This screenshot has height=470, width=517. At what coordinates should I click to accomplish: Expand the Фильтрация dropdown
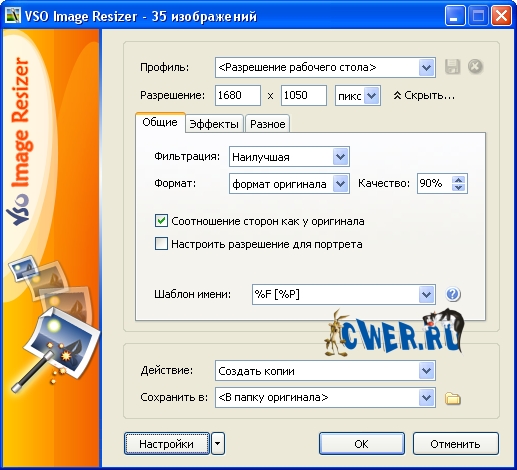(x=340, y=157)
